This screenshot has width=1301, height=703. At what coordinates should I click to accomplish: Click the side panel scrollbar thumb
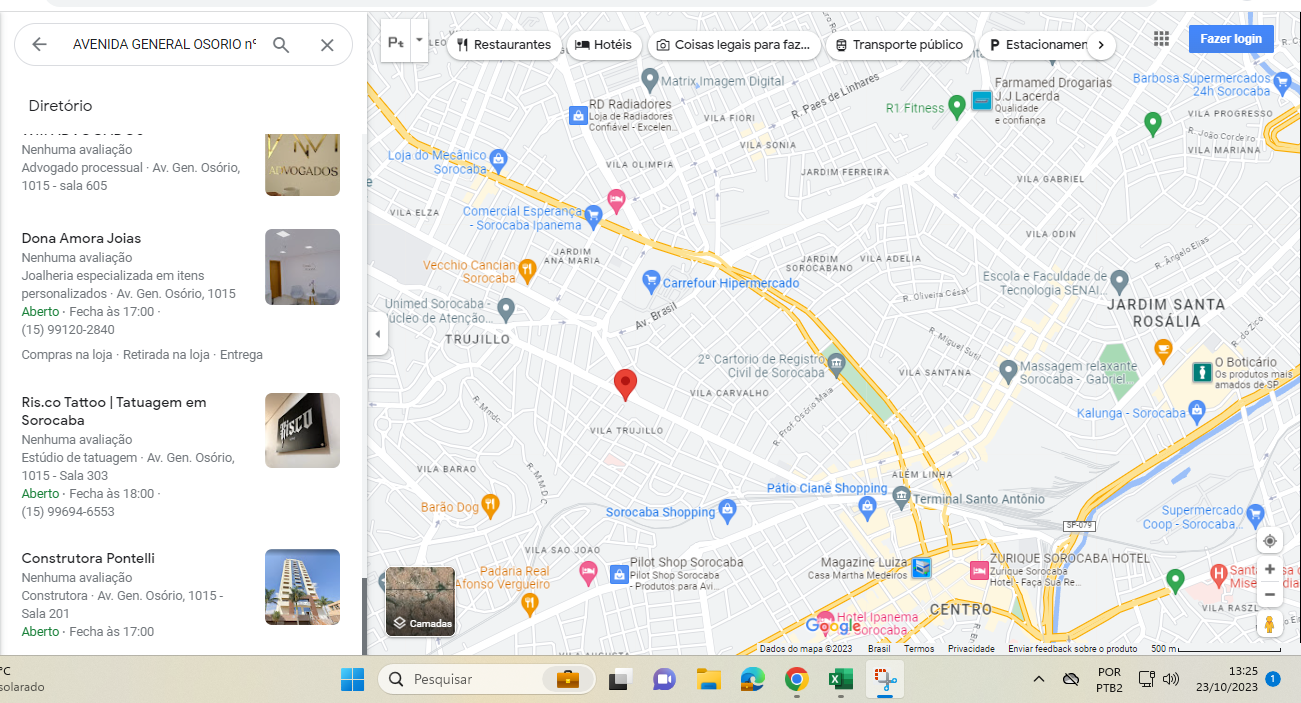pos(364,614)
